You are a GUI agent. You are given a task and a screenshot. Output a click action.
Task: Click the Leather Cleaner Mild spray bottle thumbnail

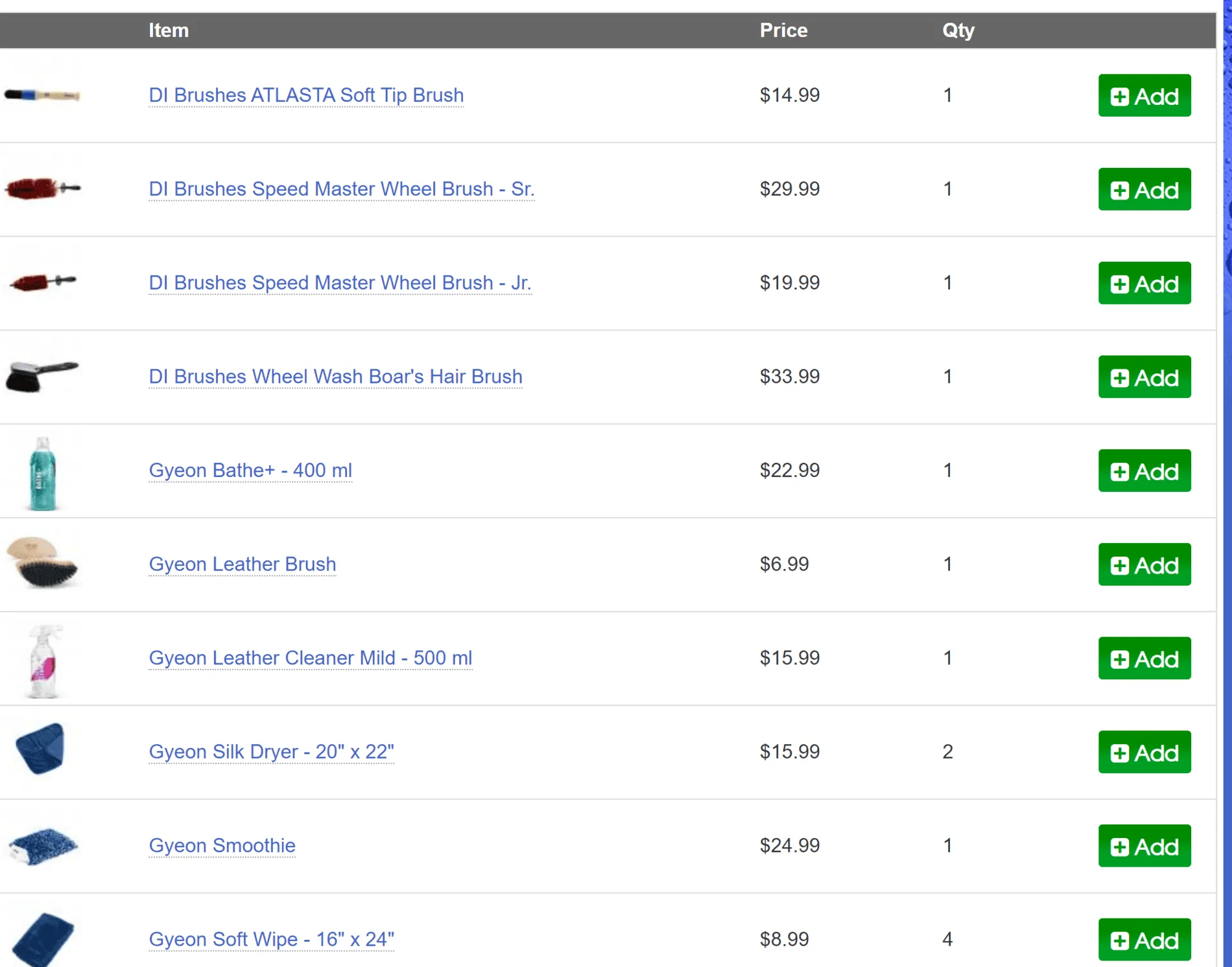click(x=44, y=661)
